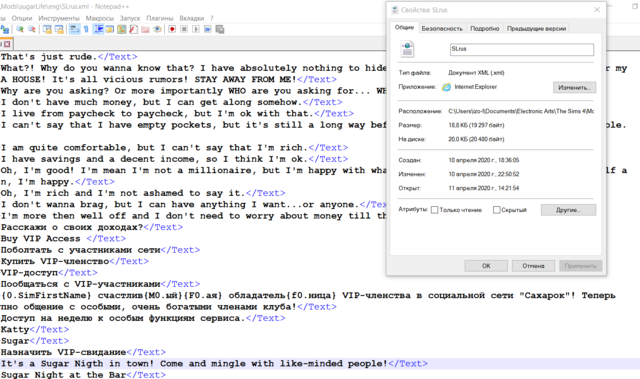Click the Zoom Out magnifier icon
Image resolution: width=640 pixels, height=379 pixels.
[32, 29]
